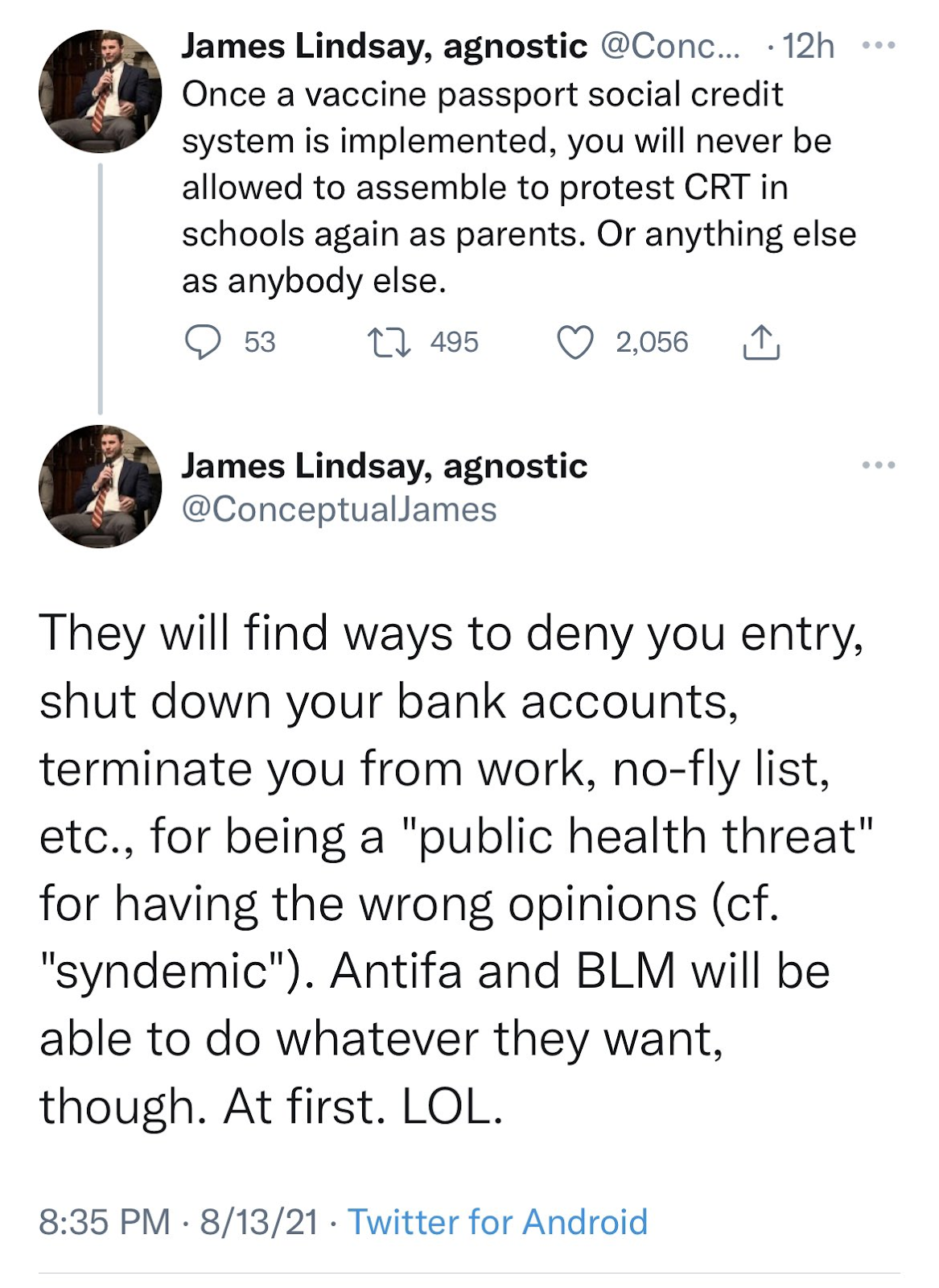Click the display name above @ConceptualJames
The image size is (939, 1288).
point(384,465)
